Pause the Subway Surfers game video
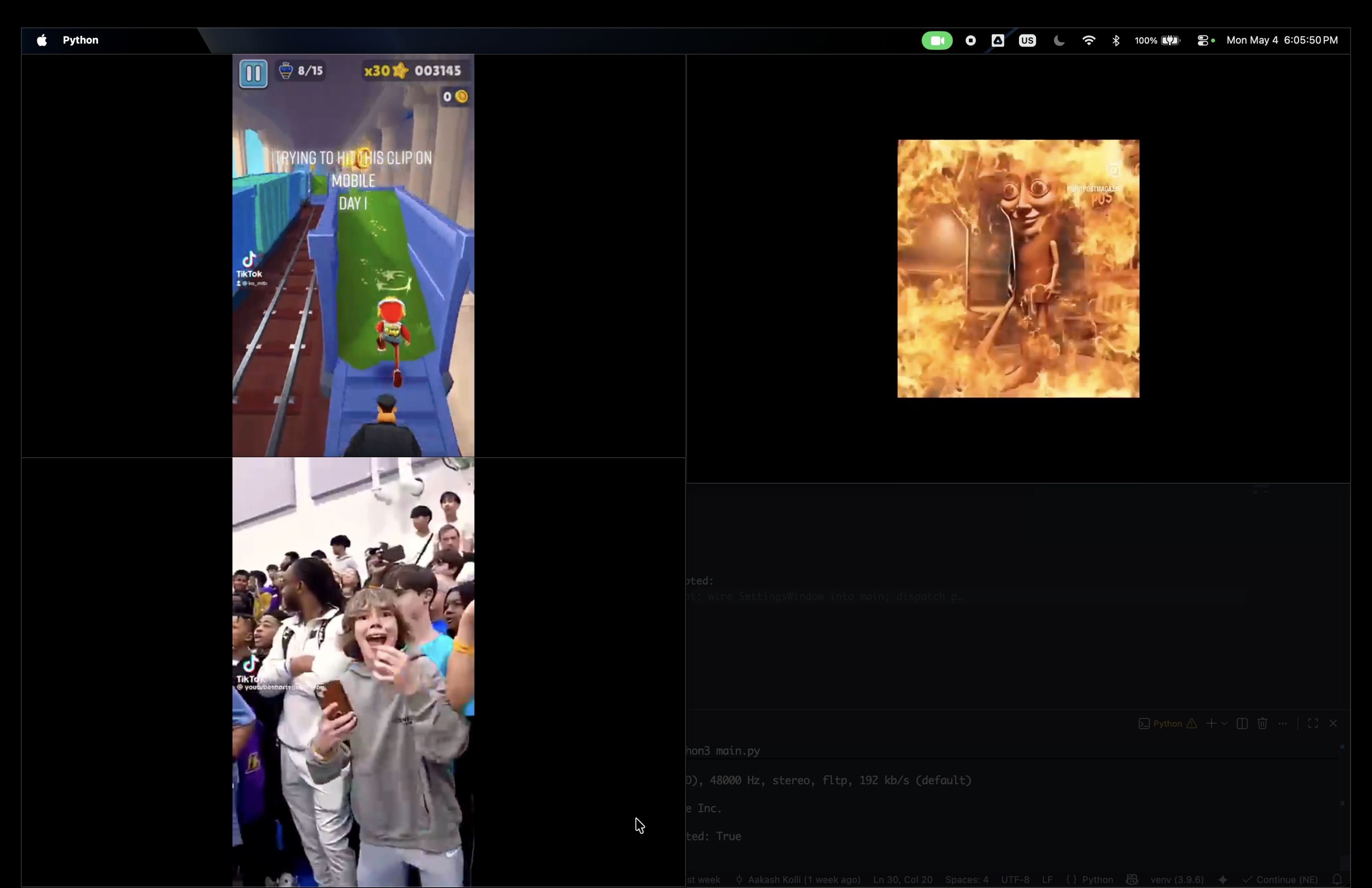The image size is (1372, 888). 253,74
